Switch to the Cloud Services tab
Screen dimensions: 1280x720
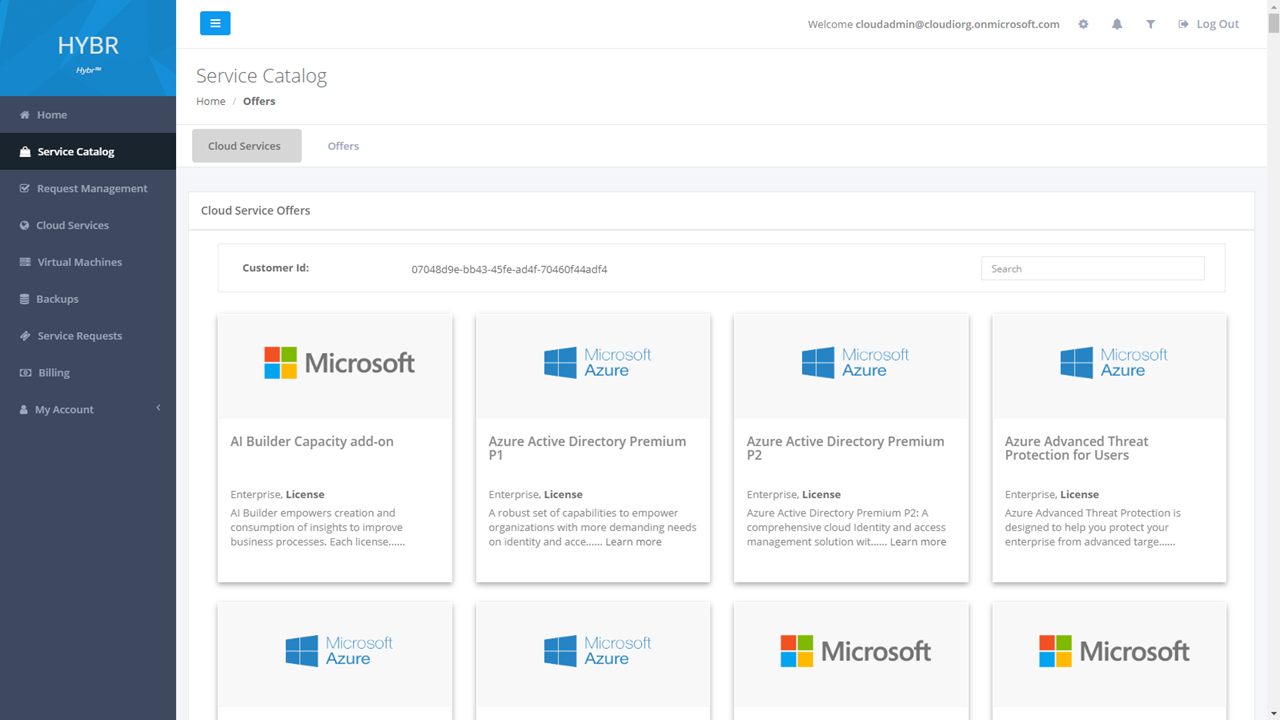click(246, 146)
